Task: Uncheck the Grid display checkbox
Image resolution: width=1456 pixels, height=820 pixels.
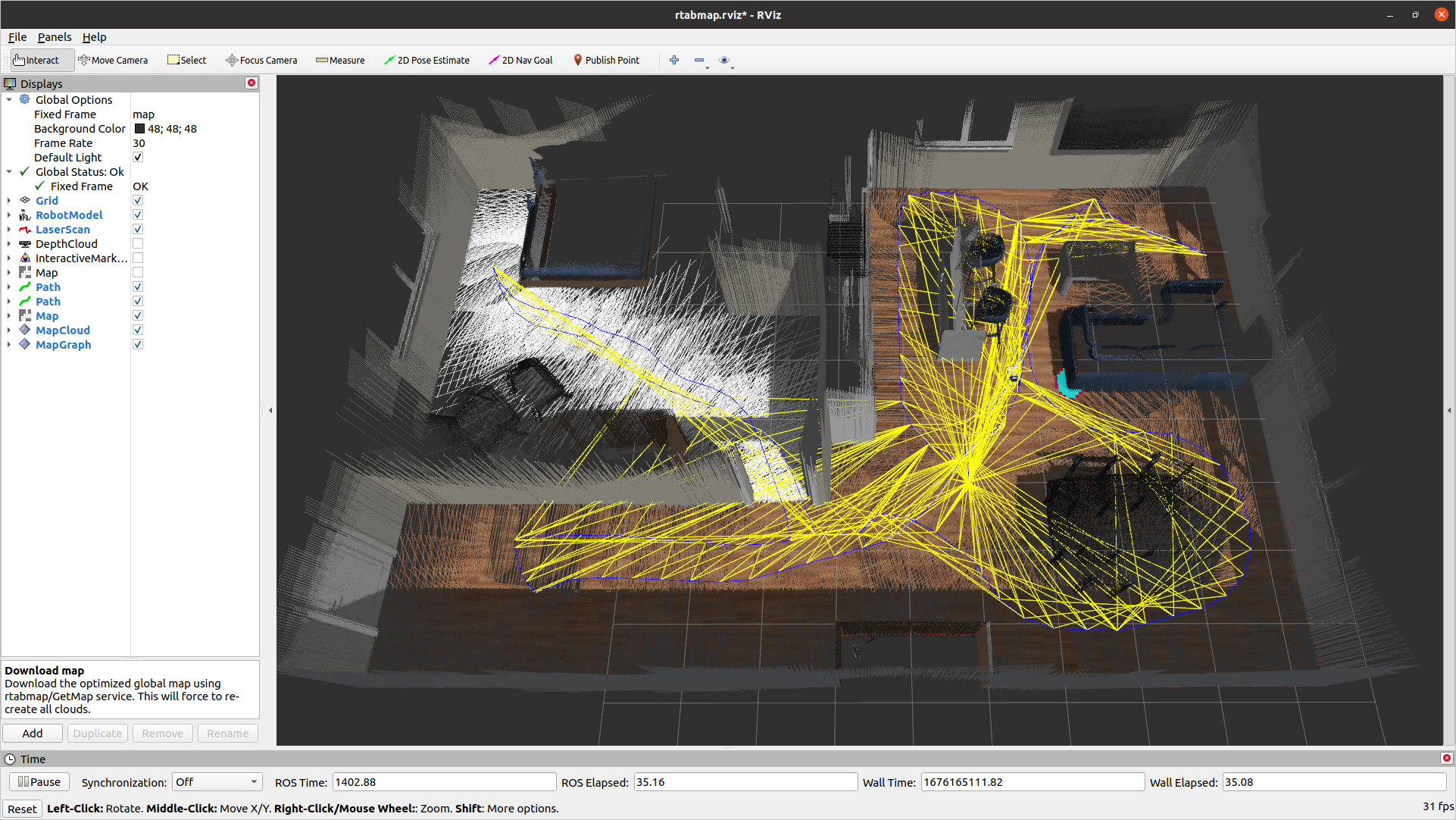Action: tap(138, 201)
